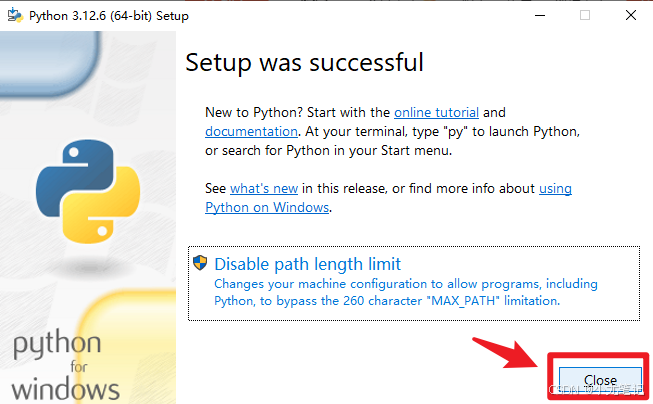
Task: Click the greyed-out maximize window icon
Action: [x=585, y=15]
